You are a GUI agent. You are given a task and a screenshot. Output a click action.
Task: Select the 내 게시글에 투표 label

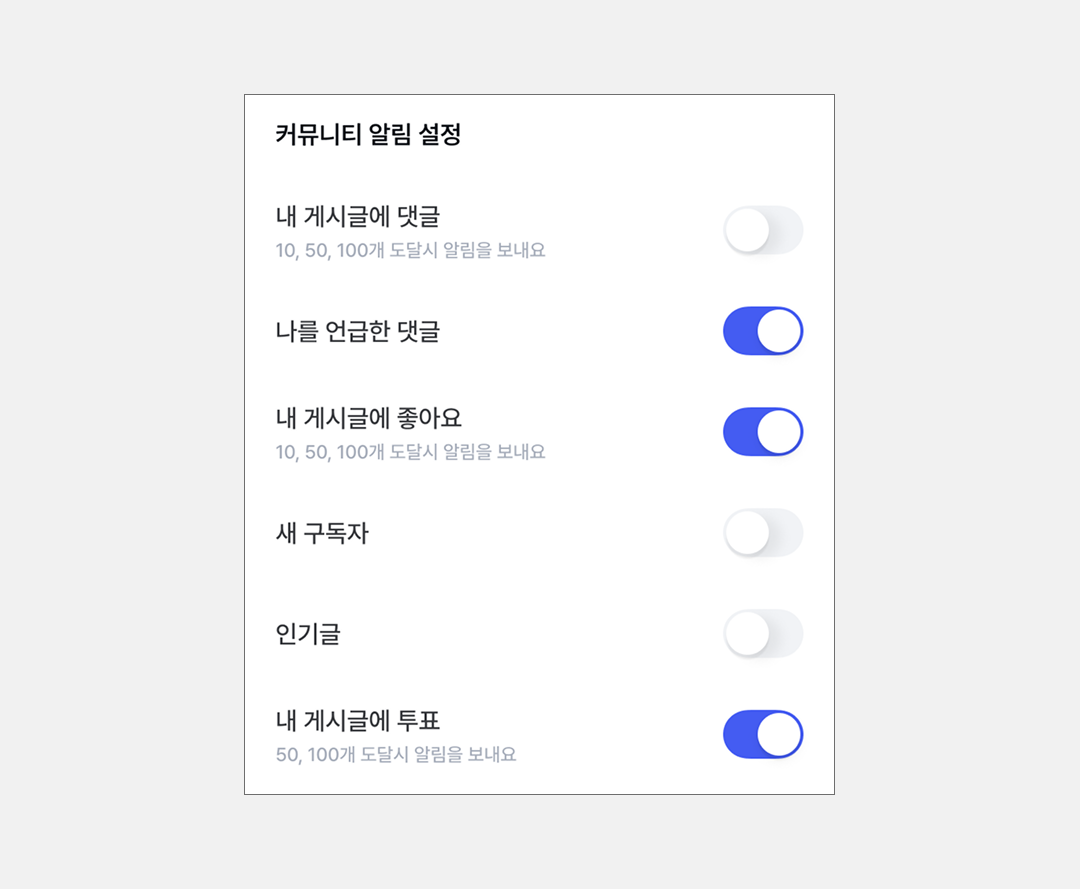coord(357,720)
